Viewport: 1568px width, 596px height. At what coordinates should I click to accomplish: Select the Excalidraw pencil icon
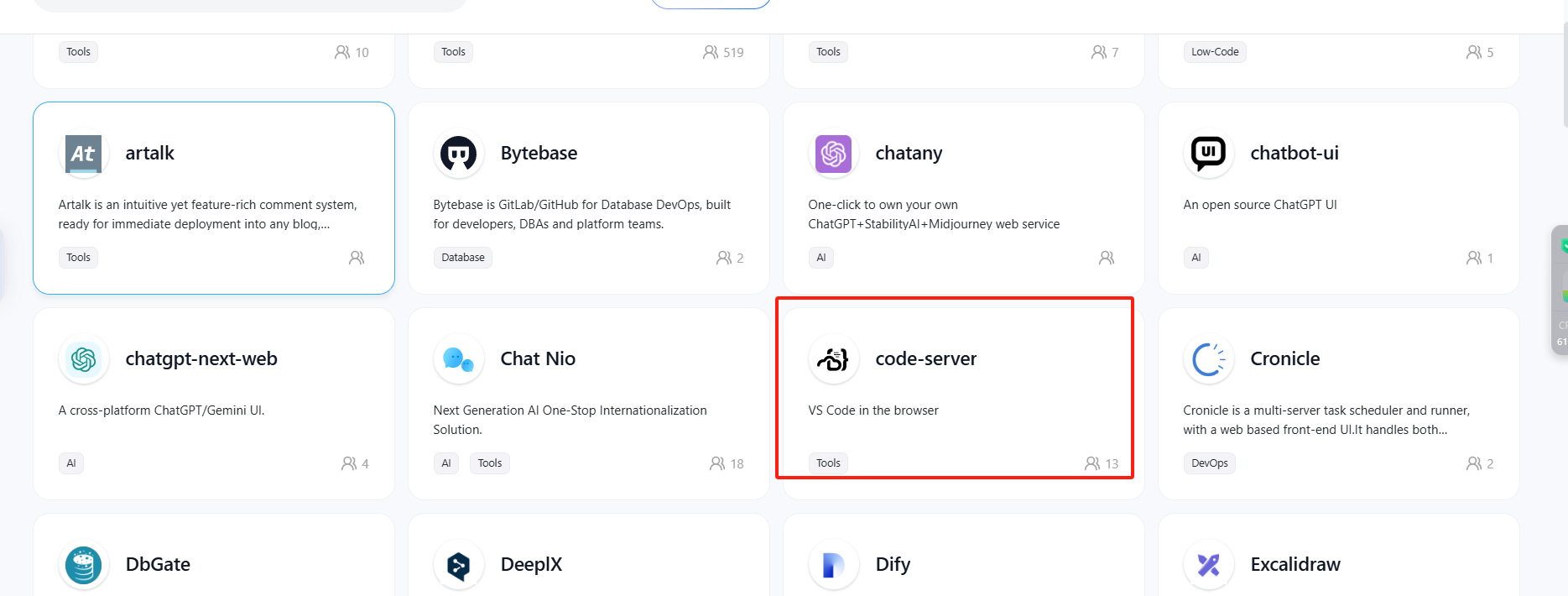1209,565
